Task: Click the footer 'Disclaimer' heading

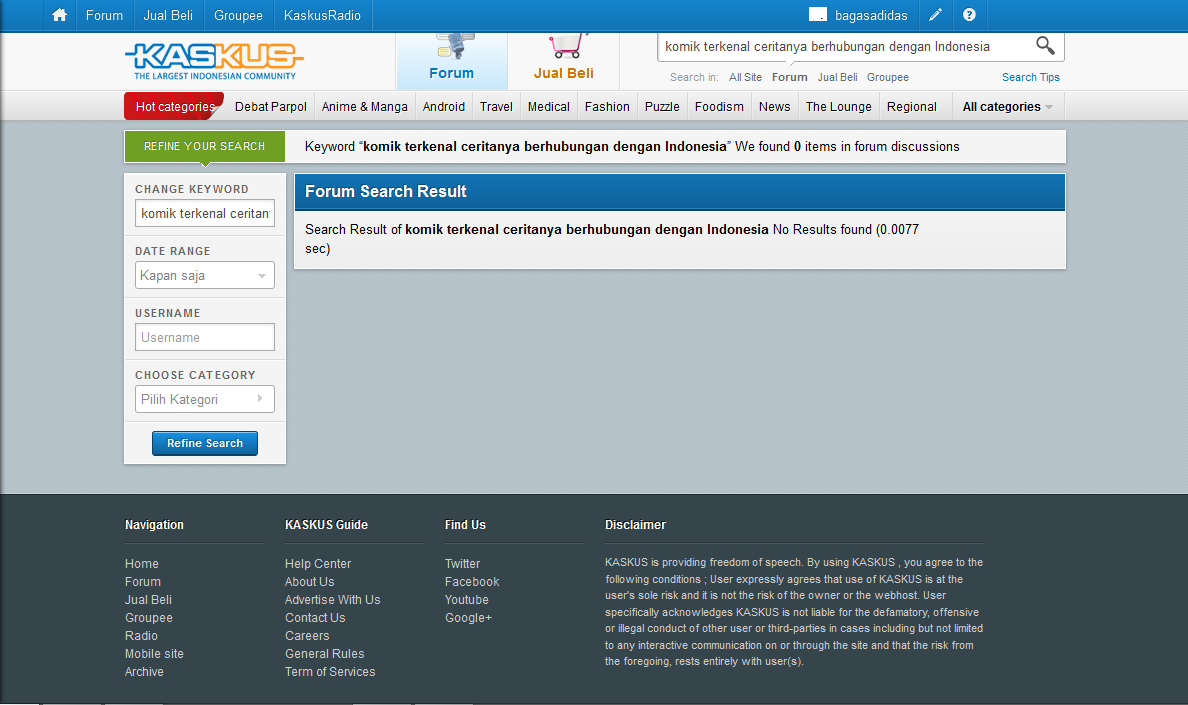Action: [635, 525]
